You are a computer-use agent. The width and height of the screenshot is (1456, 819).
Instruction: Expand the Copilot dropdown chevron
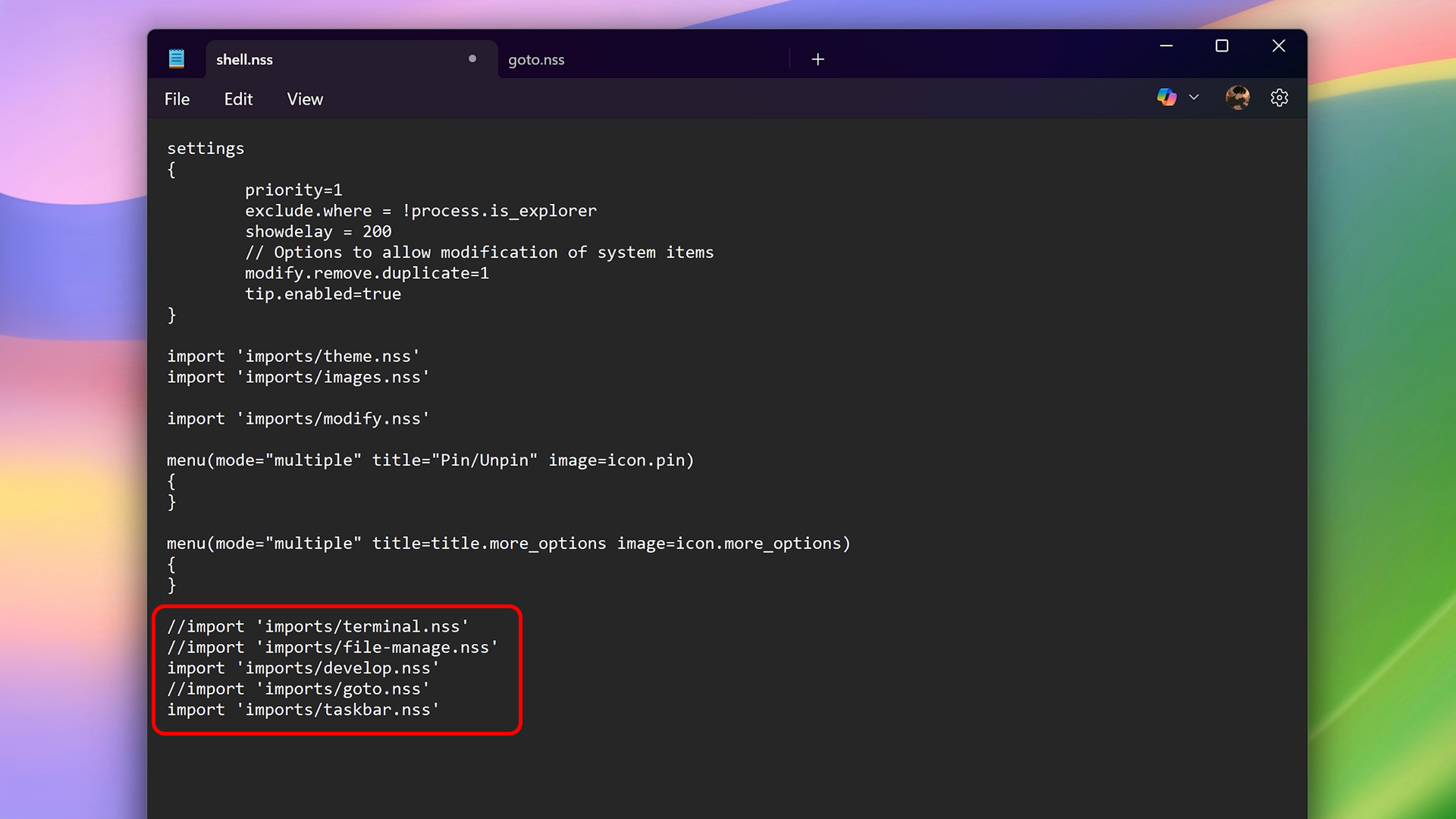click(1194, 98)
